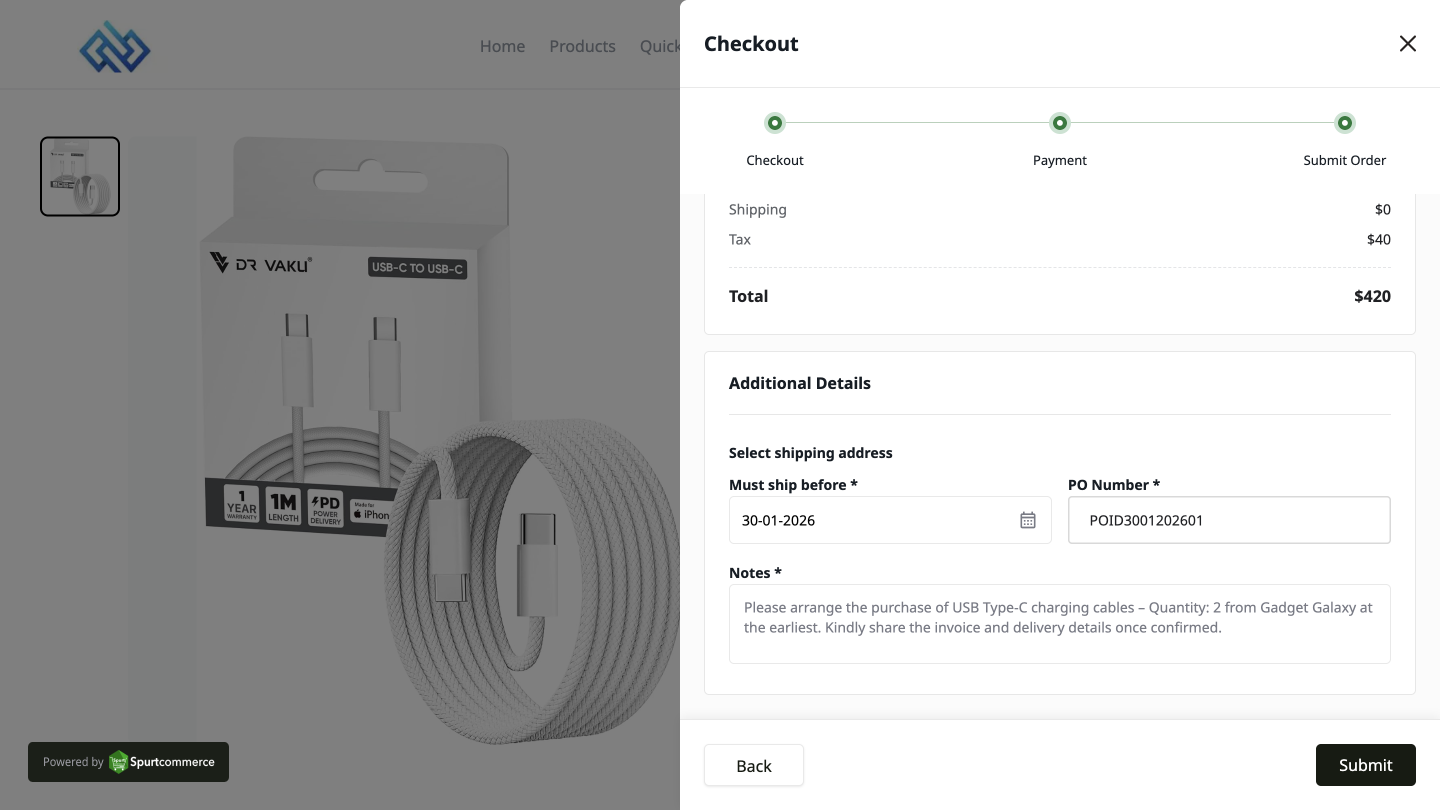Screen dimensions: 1440x810
Task: Click the store logo in the header
Action: 114,46
